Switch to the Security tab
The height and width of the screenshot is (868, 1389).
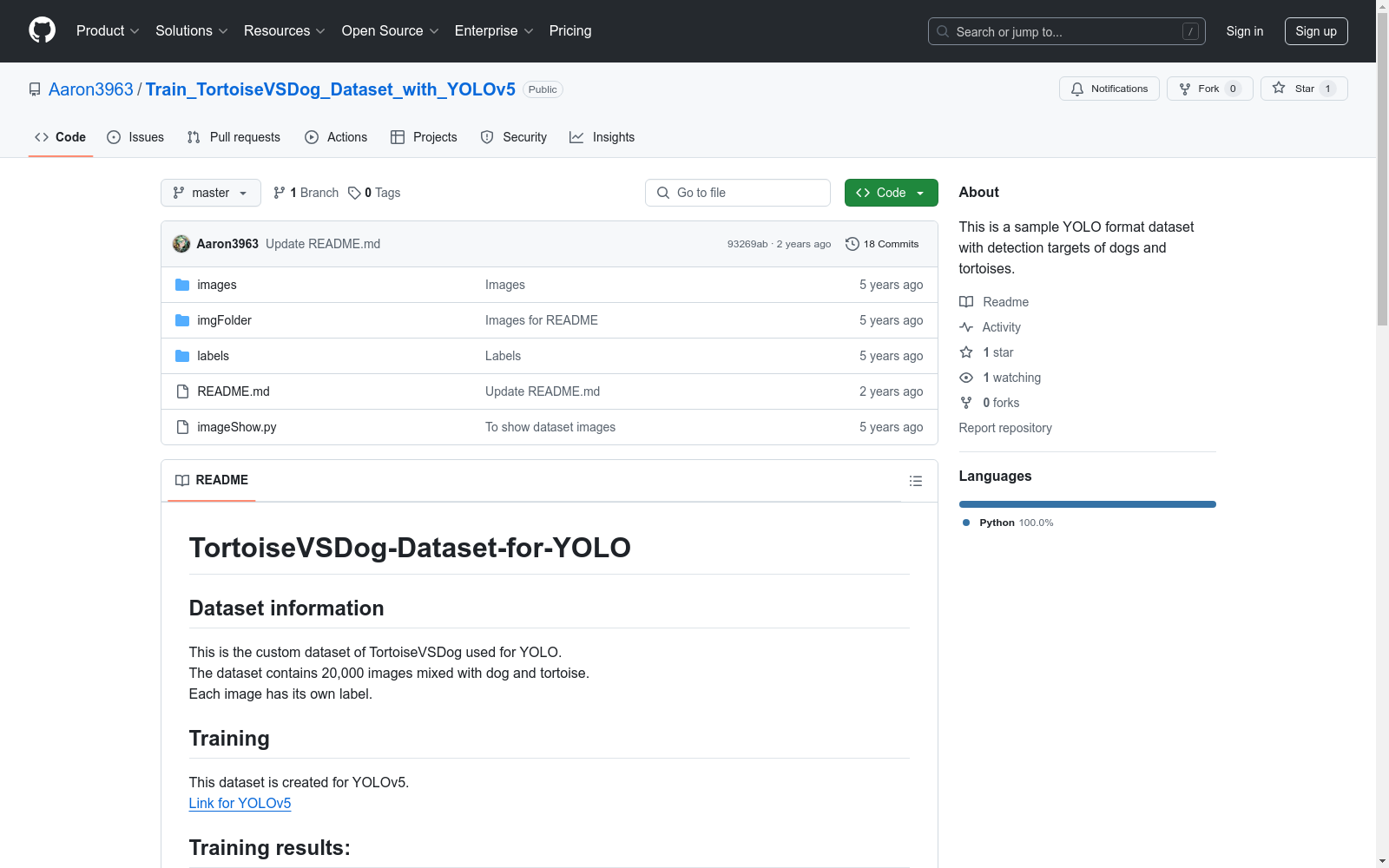tap(514, 137)
